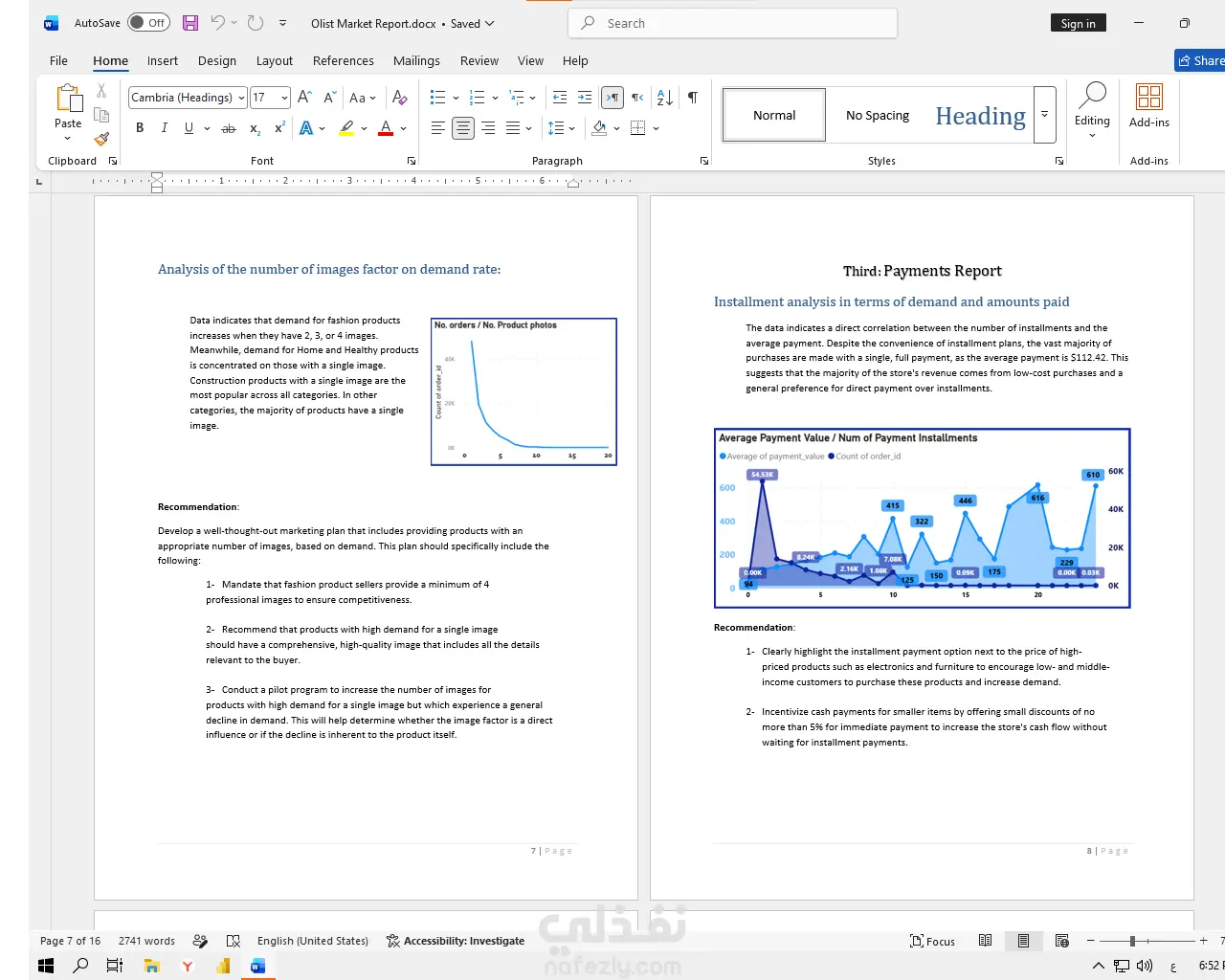Screen dimensions: 1225x980
Task: Apply red font color
Action: (x=386, y=128)
